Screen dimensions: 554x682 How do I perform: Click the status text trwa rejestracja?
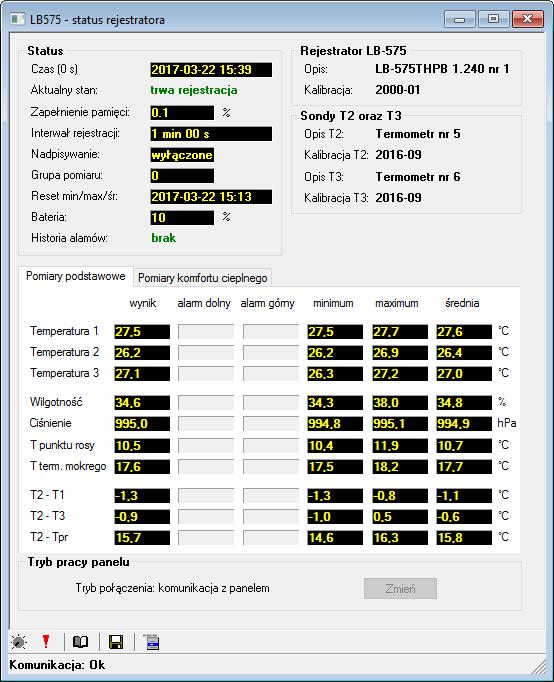point(194,90)
